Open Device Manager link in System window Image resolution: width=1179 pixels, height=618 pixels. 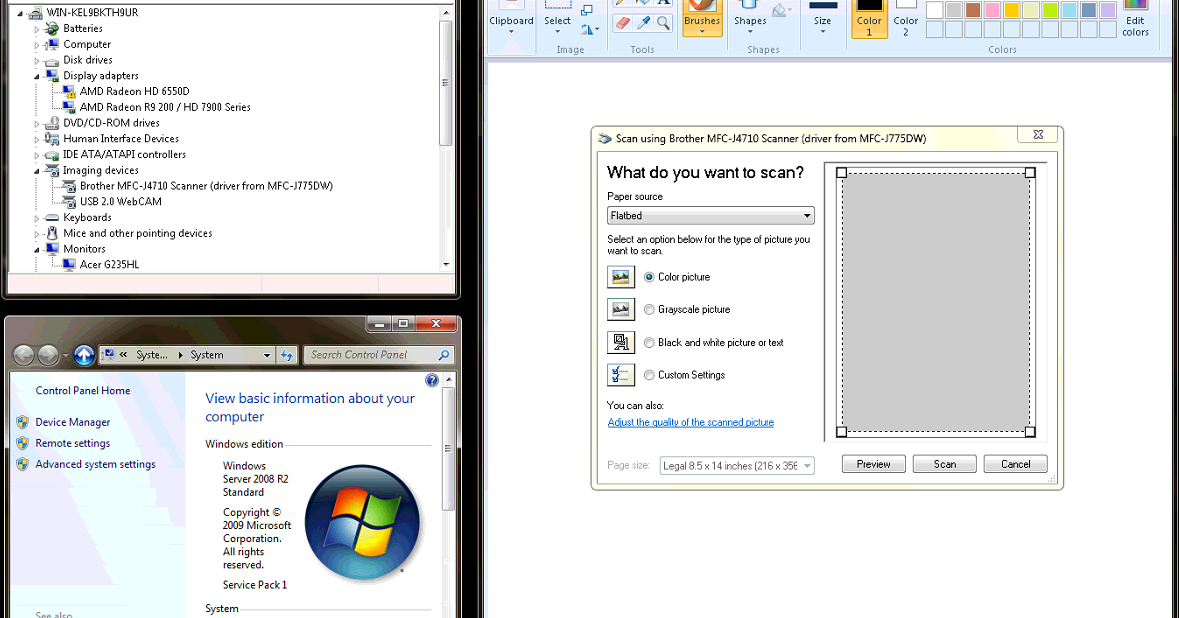[x=73, y=423]
